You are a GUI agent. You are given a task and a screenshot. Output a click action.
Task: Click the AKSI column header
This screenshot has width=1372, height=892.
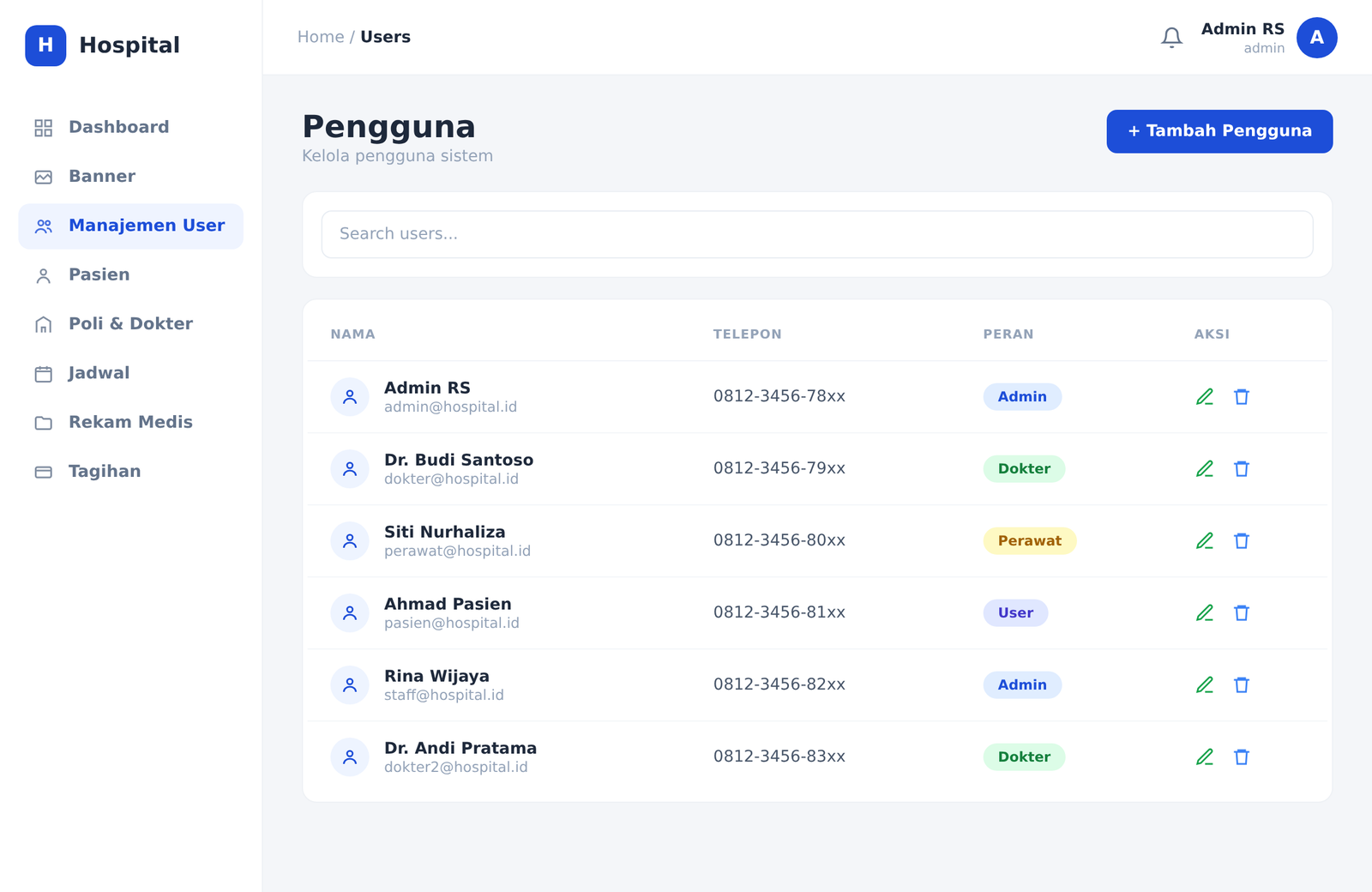[x=1212, y=334]
